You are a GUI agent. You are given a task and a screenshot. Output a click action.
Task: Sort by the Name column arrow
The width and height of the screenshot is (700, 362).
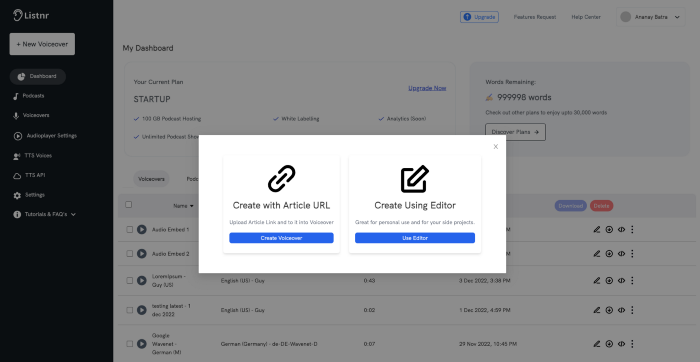pos(192,206)
